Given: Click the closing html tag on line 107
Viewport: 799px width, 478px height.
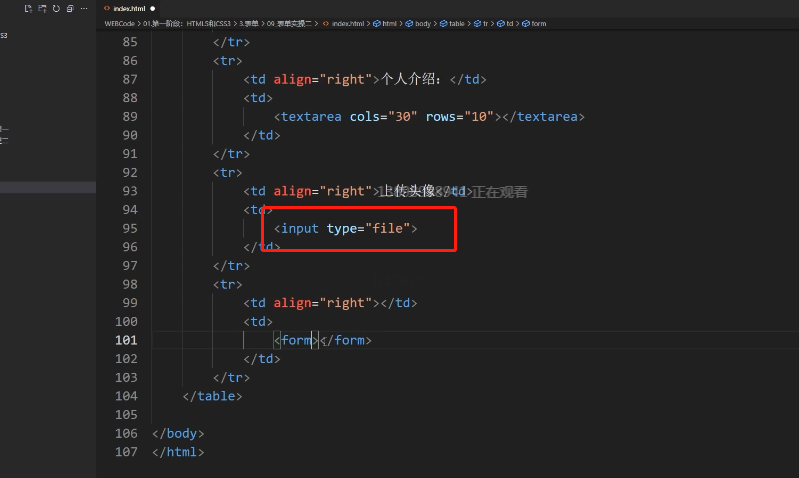Looking at the screenshot, I should pyautogui.click(x=178, y=452).
